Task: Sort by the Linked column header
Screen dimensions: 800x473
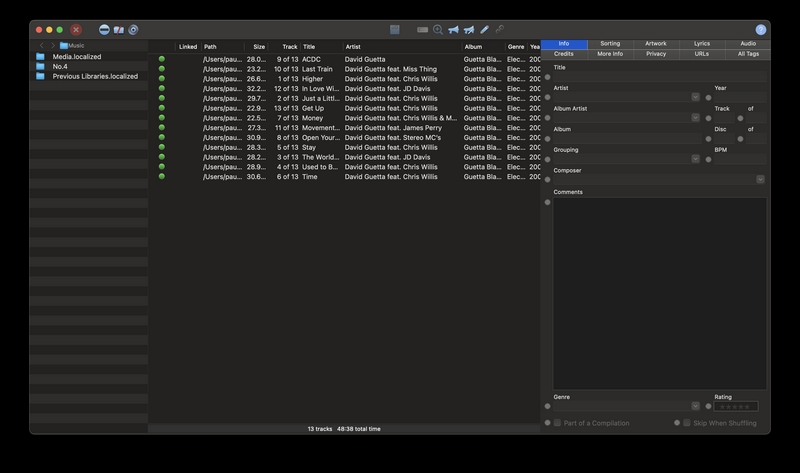Action: pyautogui.click(x=188, y=47)
